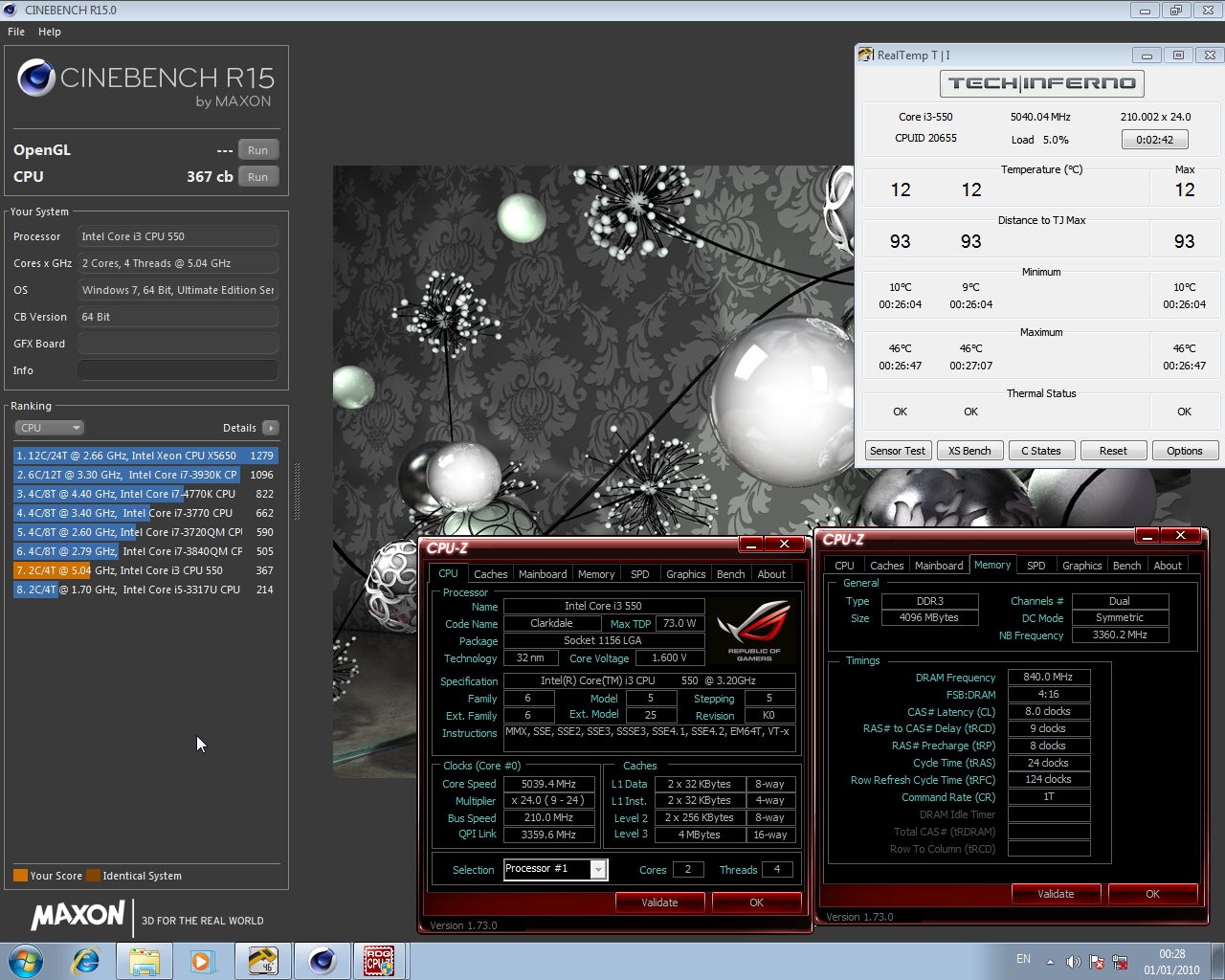Click the Cinebench title bar app icon

click(11, 10)
